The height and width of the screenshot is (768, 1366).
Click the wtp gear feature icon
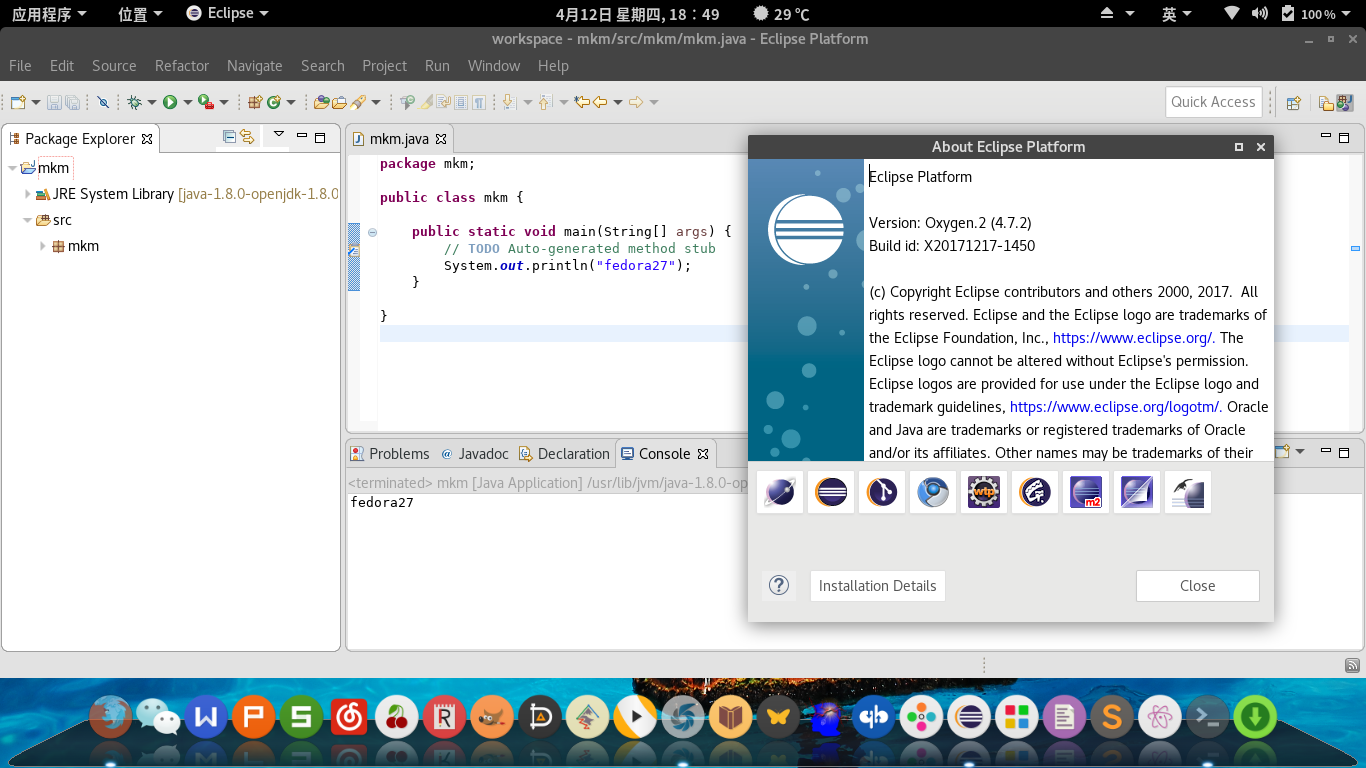point(984,492)
